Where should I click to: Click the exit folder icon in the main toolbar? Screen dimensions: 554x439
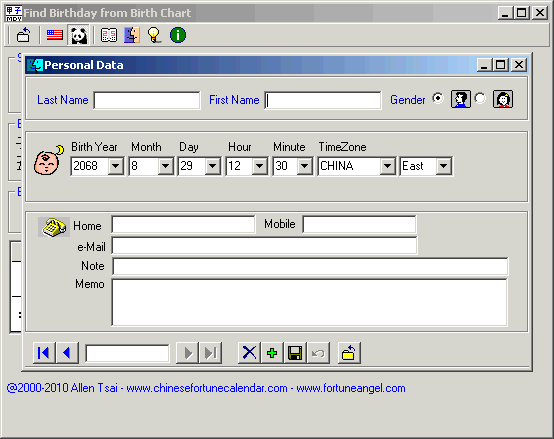click(x=24, y=35)
